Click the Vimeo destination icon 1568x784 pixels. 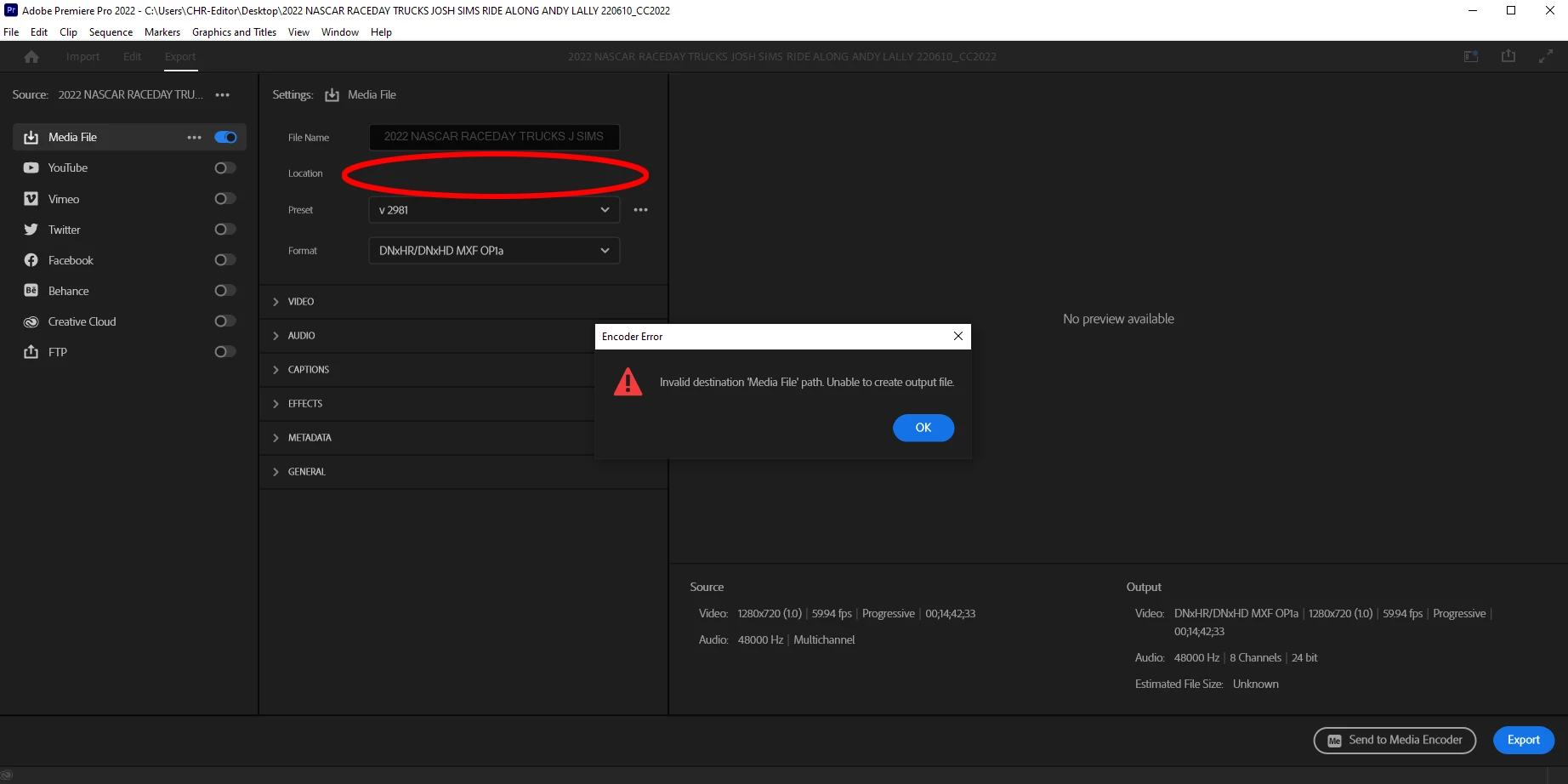pyautogui.click(x=31, y=199)
